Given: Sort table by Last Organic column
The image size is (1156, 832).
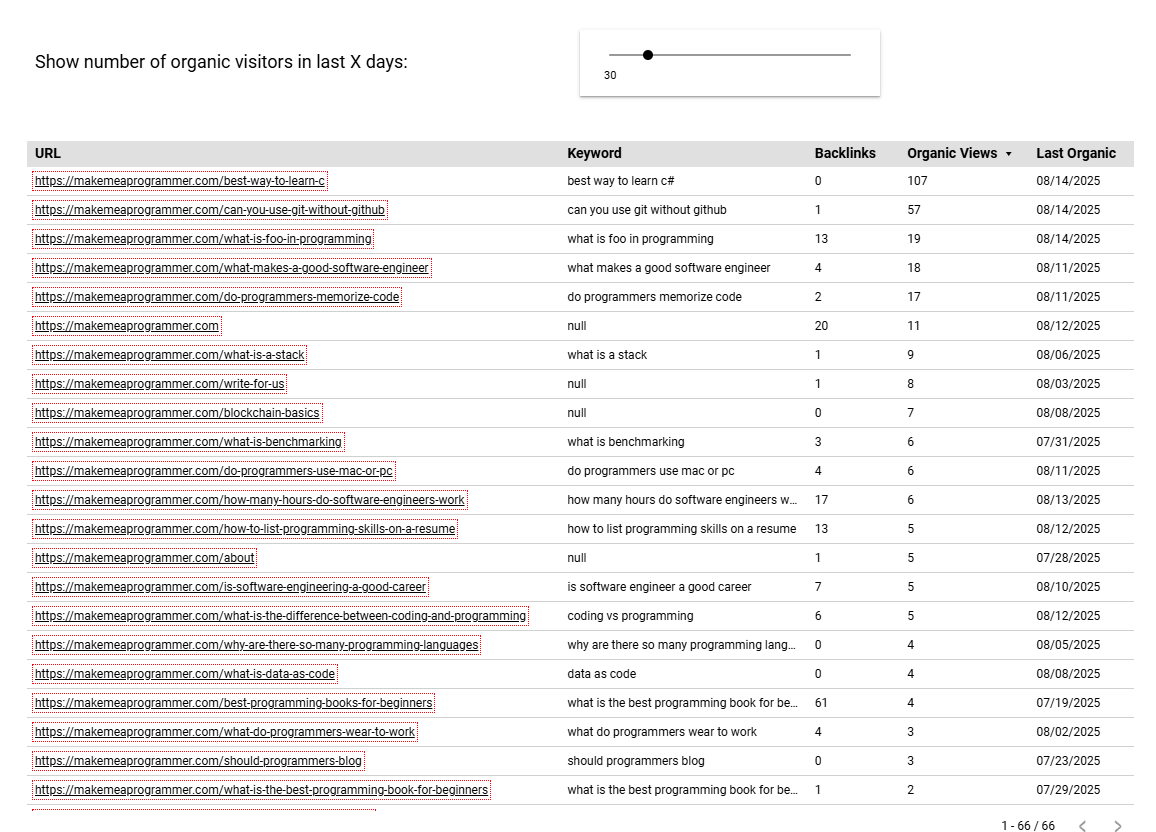Looking at the screenshot, I should tap(1075, 153).
